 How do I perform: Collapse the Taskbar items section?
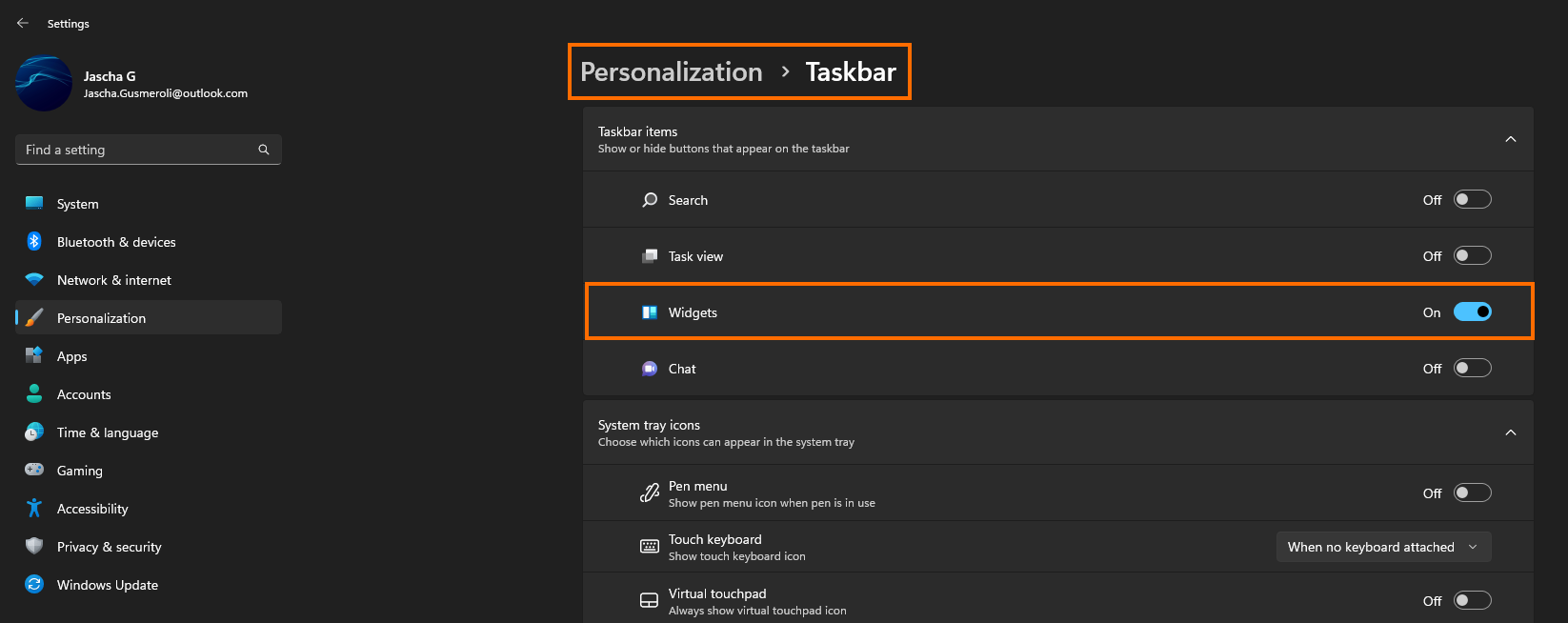click(1510, 139)
